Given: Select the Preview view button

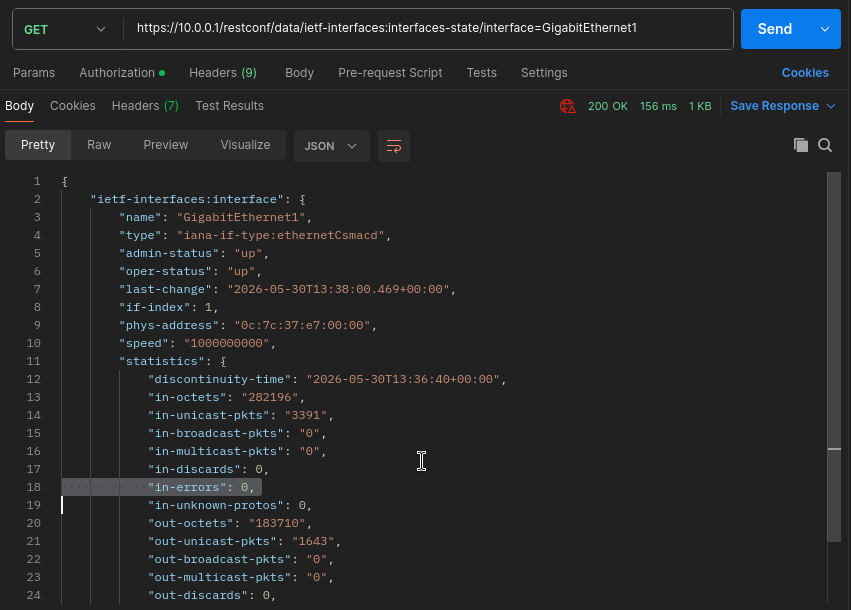Looking at the screenshot, I should coord(166,145).
